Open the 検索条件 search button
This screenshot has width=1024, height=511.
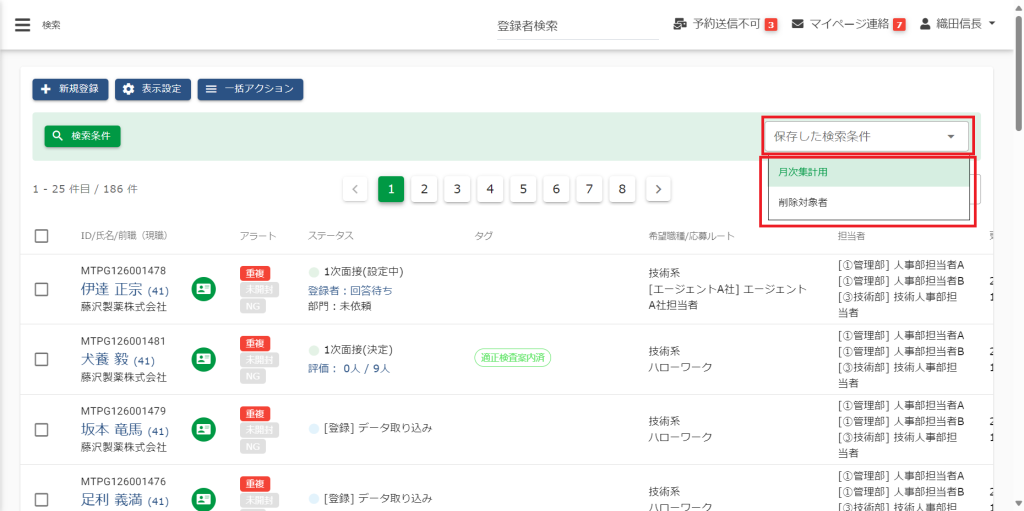click(x=82, y=136)
